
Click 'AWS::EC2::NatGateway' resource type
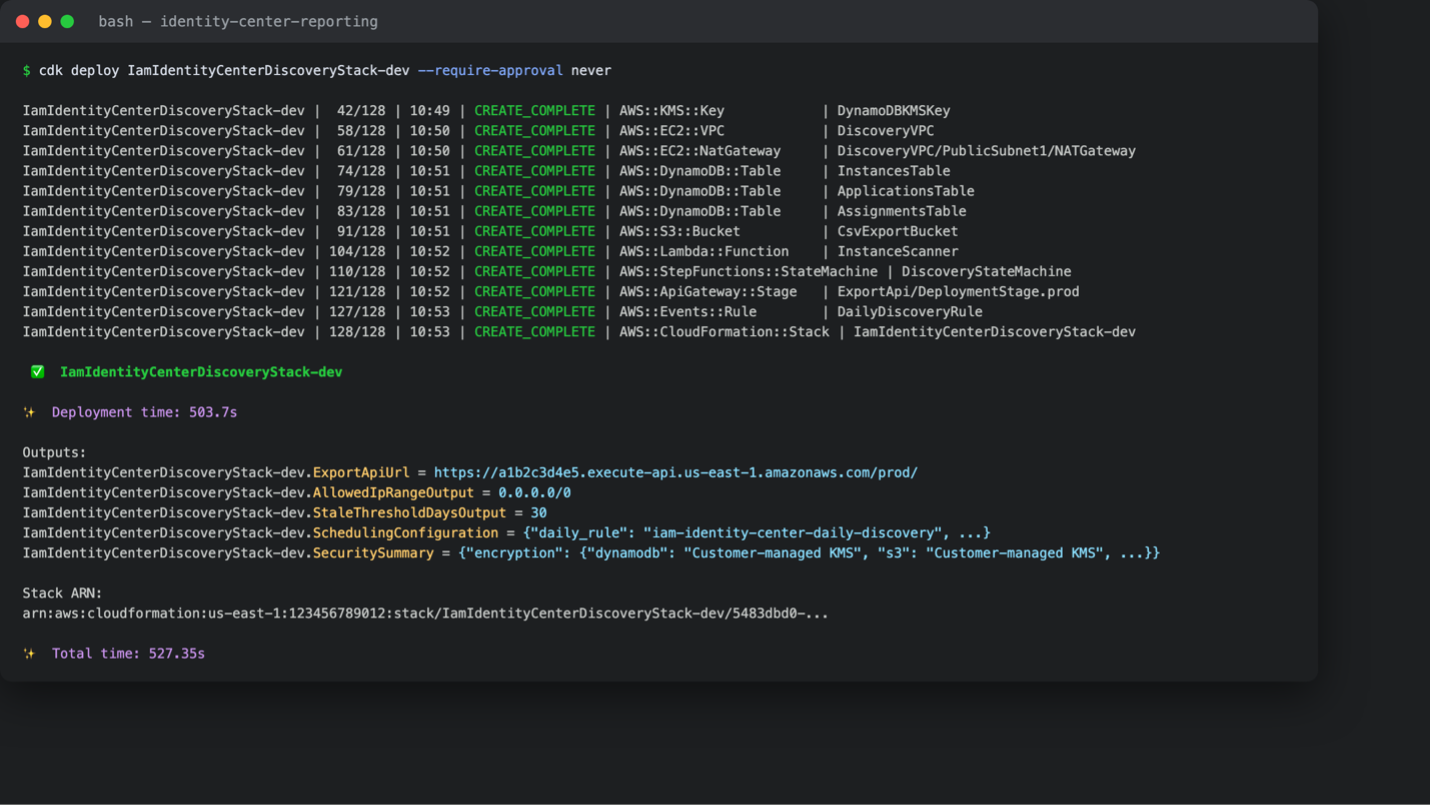700,151
